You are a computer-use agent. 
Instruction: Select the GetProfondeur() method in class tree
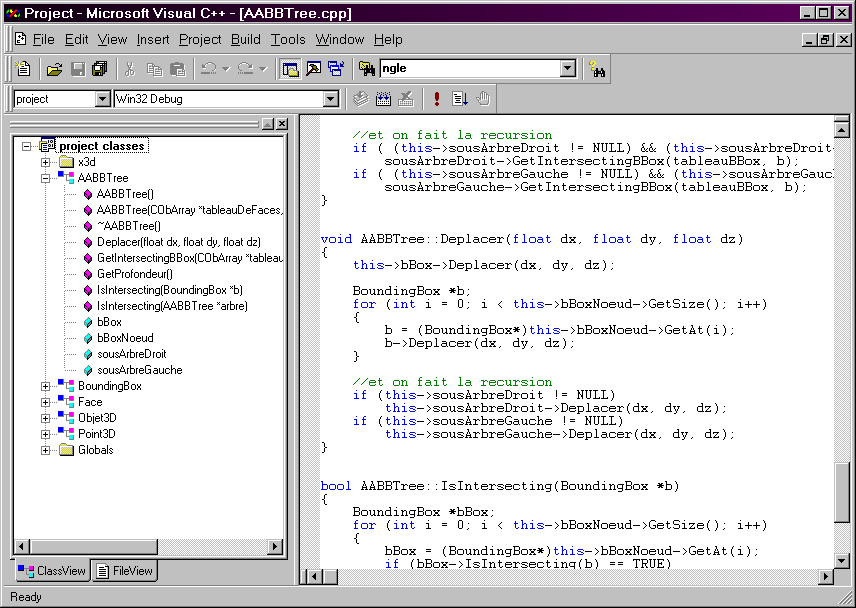[134, 274]
